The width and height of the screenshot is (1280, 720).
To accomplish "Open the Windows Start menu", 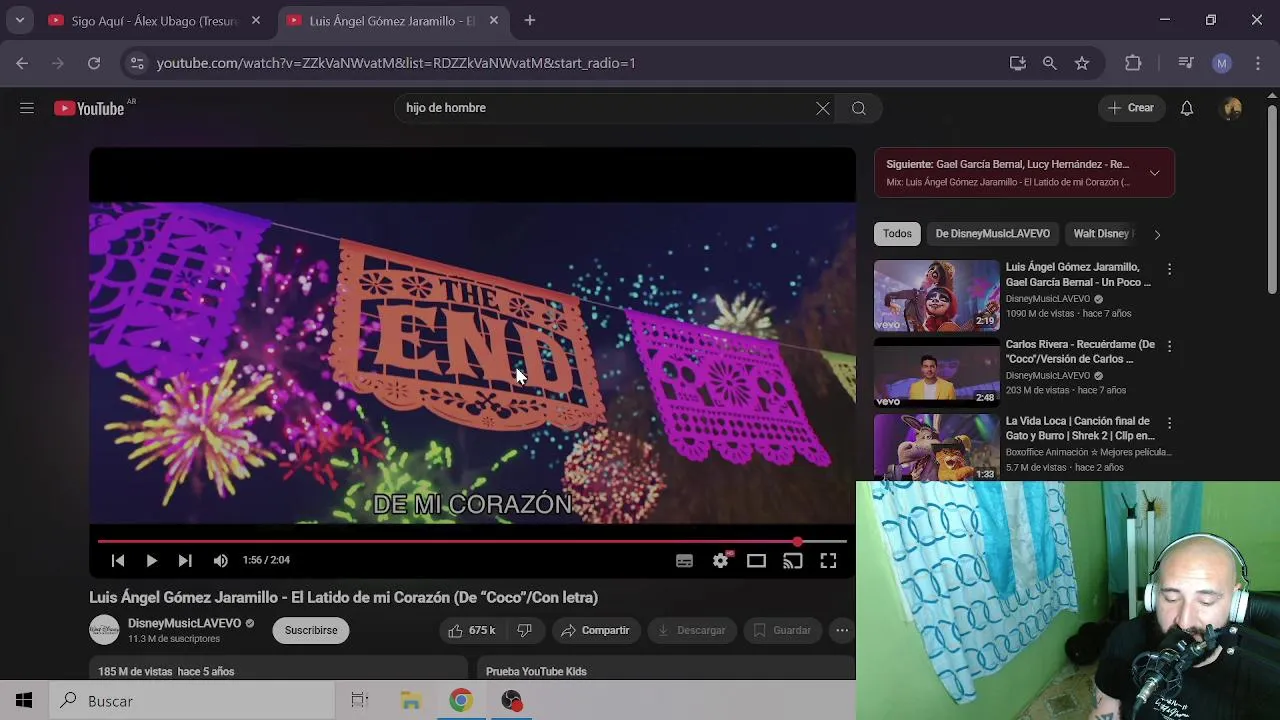I will (24, 701).
